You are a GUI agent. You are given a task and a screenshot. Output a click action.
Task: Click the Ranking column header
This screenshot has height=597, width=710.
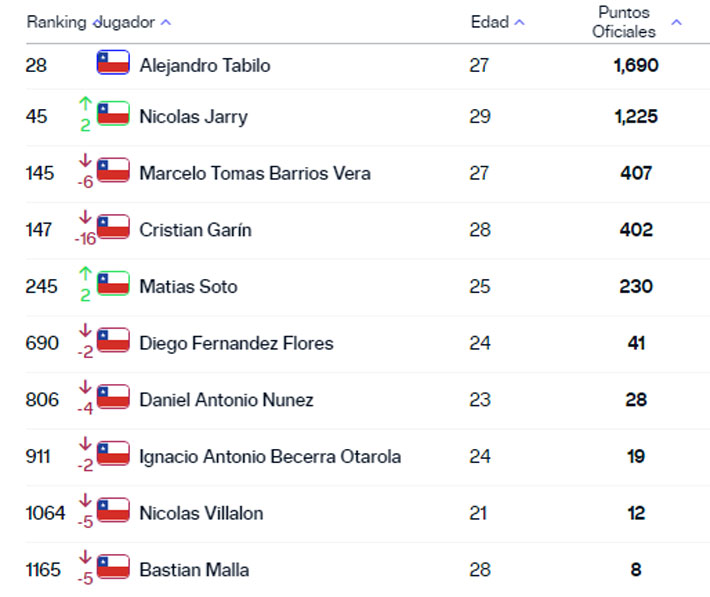click(56, 22)
